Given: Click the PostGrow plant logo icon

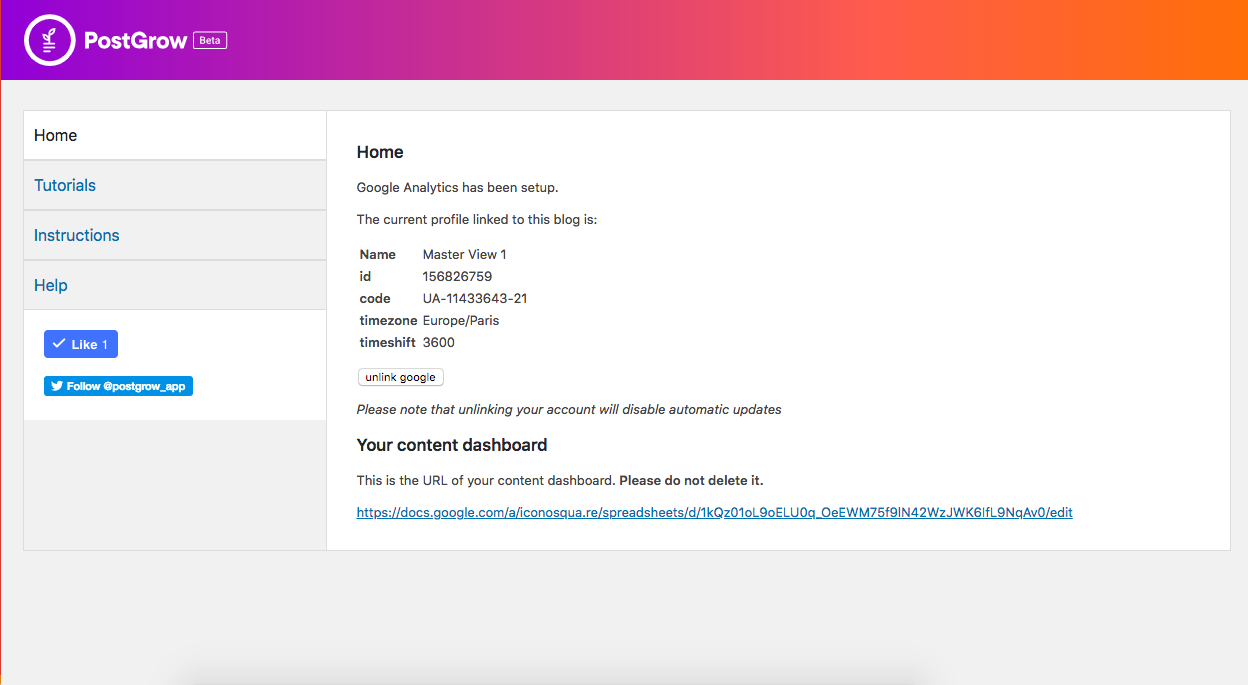Looking at the screenshot, I should point(49,40).
